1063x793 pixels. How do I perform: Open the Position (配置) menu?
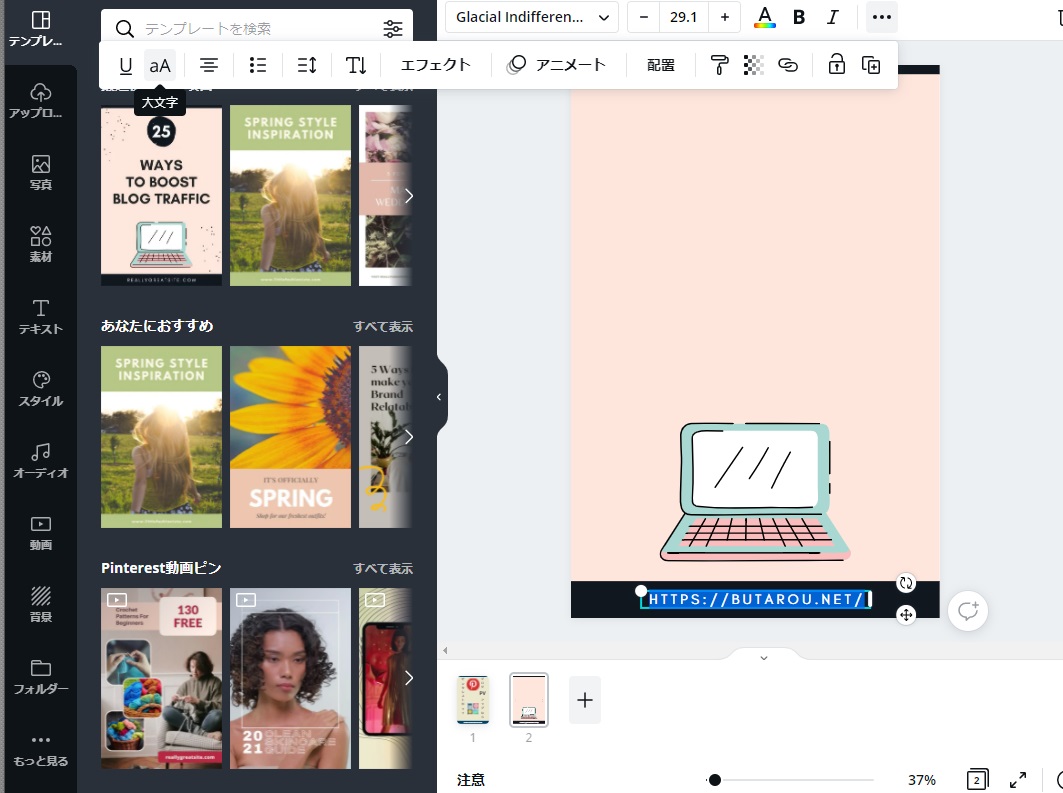[x=660, y=65]
